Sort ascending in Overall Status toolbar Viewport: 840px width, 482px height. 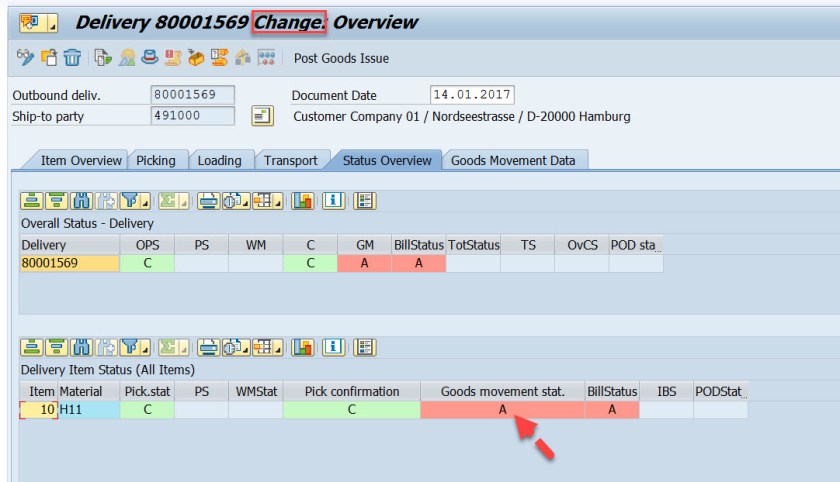click(x=32, y=201)
